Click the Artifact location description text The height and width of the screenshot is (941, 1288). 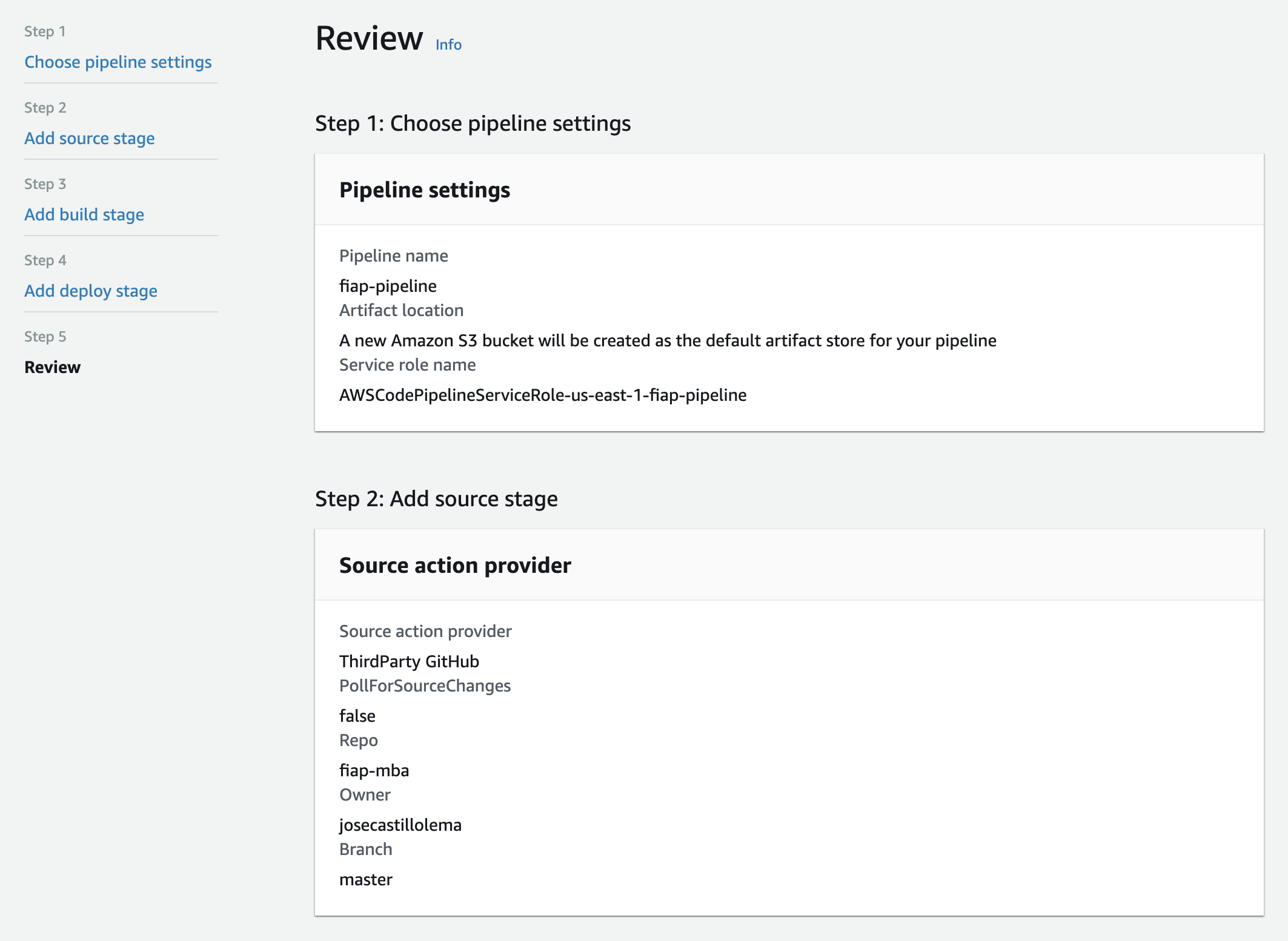[668, 340]
